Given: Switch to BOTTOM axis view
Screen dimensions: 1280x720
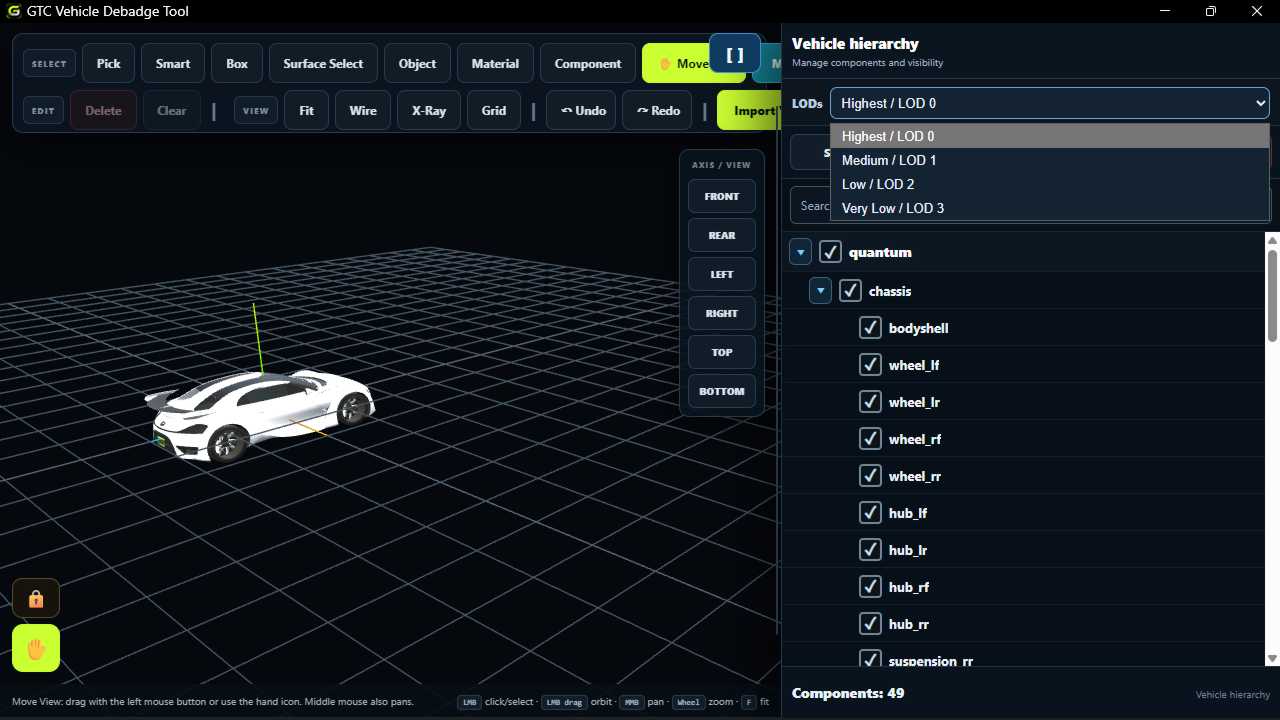Looking at the screenshot, I should (x=722, y=391).
